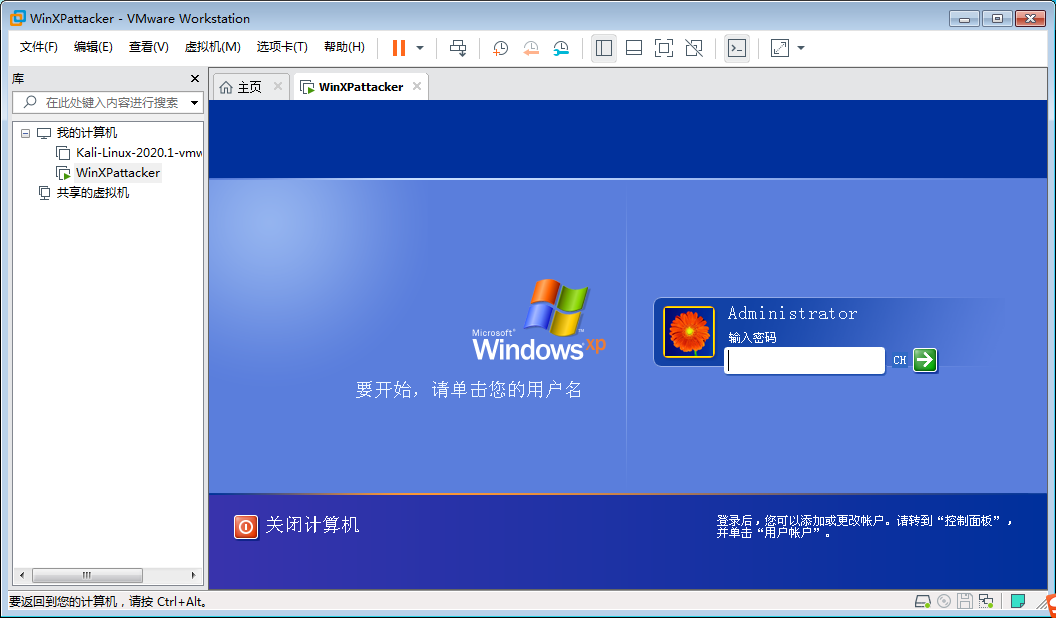Click the library search field
Screen dimensions: 1056x618
tap(108, 103)
